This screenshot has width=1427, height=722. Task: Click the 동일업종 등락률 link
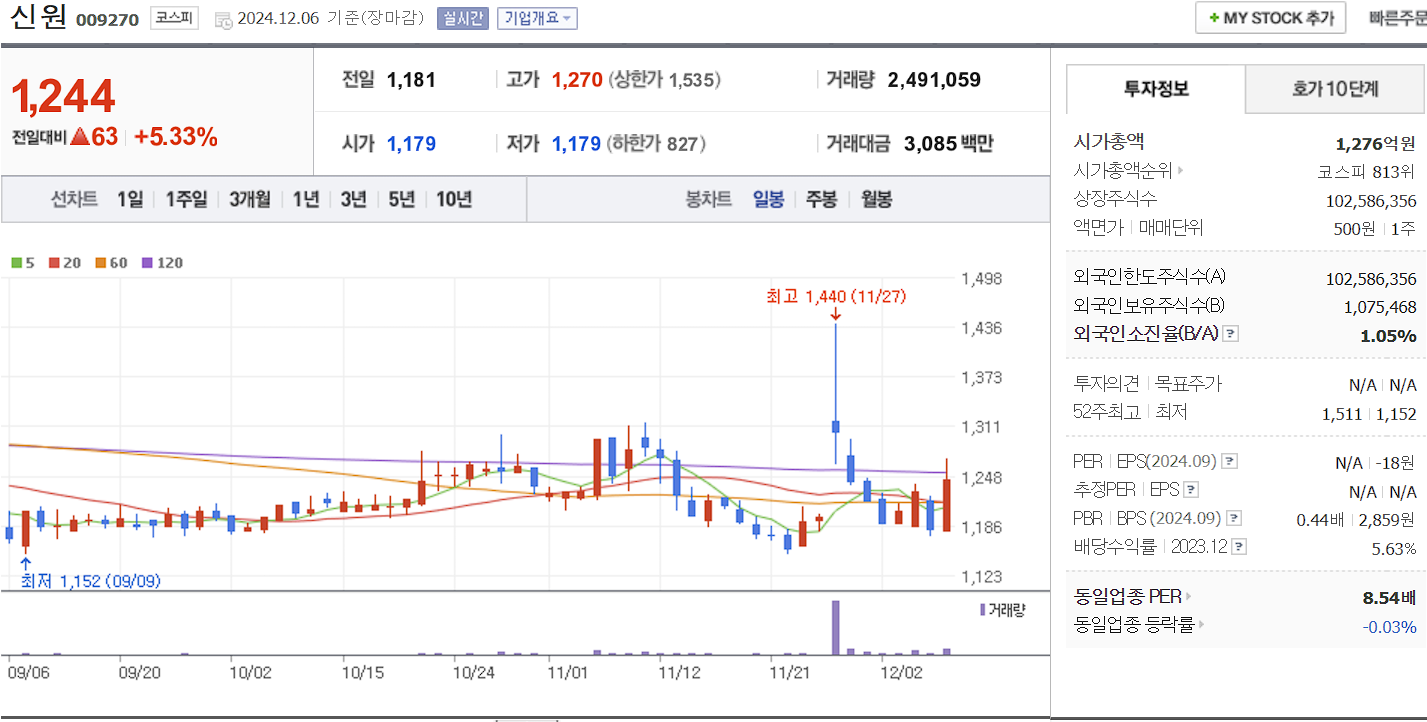[1134, 626]
